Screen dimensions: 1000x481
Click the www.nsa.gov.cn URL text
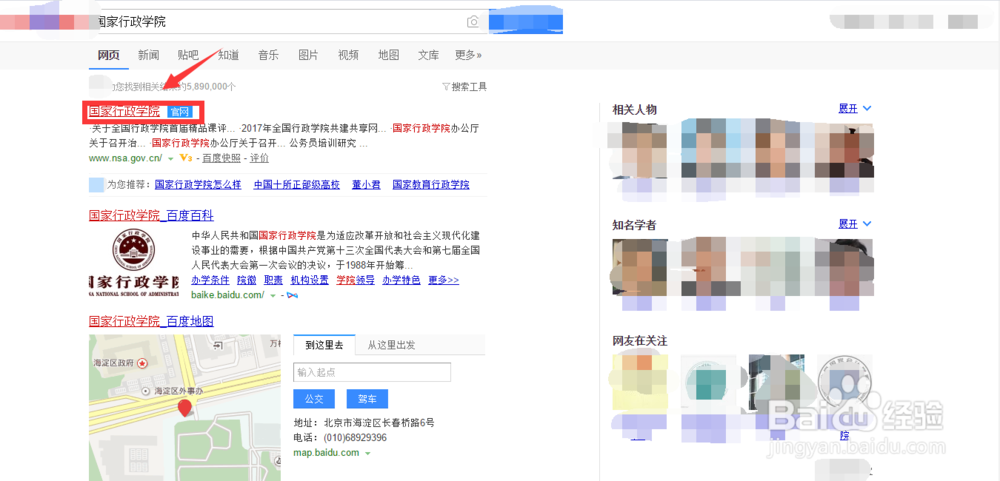[x=126, y=158]
